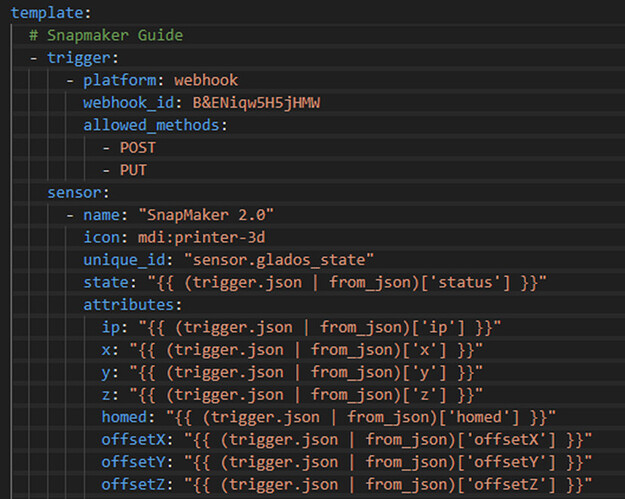Place cursor on the "allowed_methods:" key
This screenshot has width=625, height=499.
pos(155,125)
